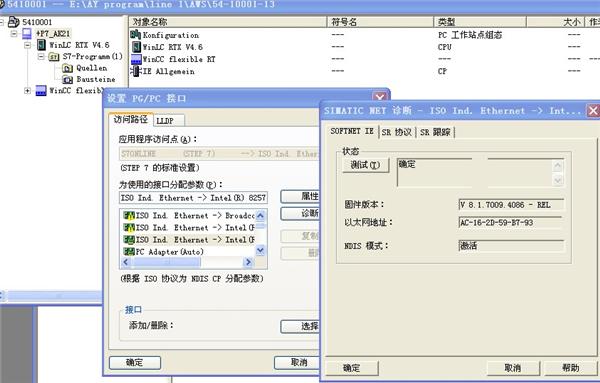Viewport: 600px width, 383px height.
Task: Click the status box down arrow
Action: 558,180
